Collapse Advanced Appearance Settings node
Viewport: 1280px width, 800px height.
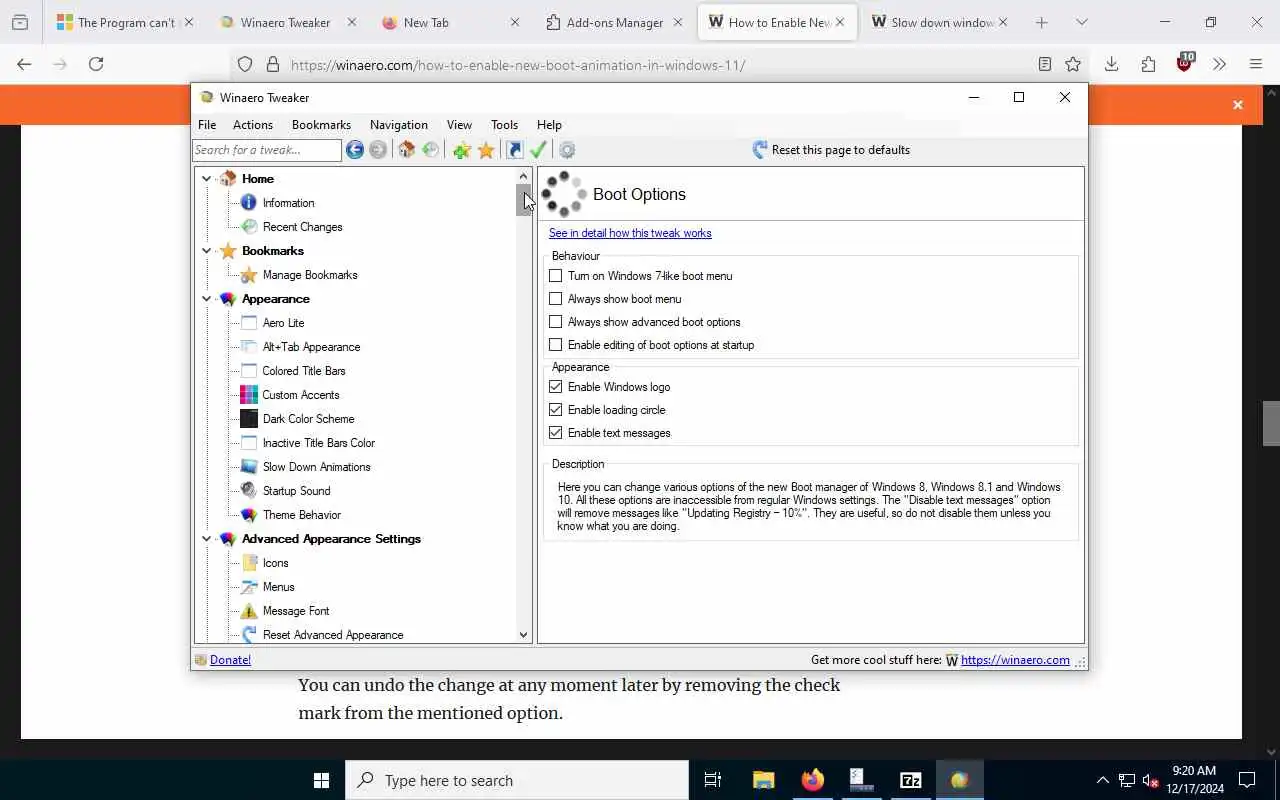point(207,539)
